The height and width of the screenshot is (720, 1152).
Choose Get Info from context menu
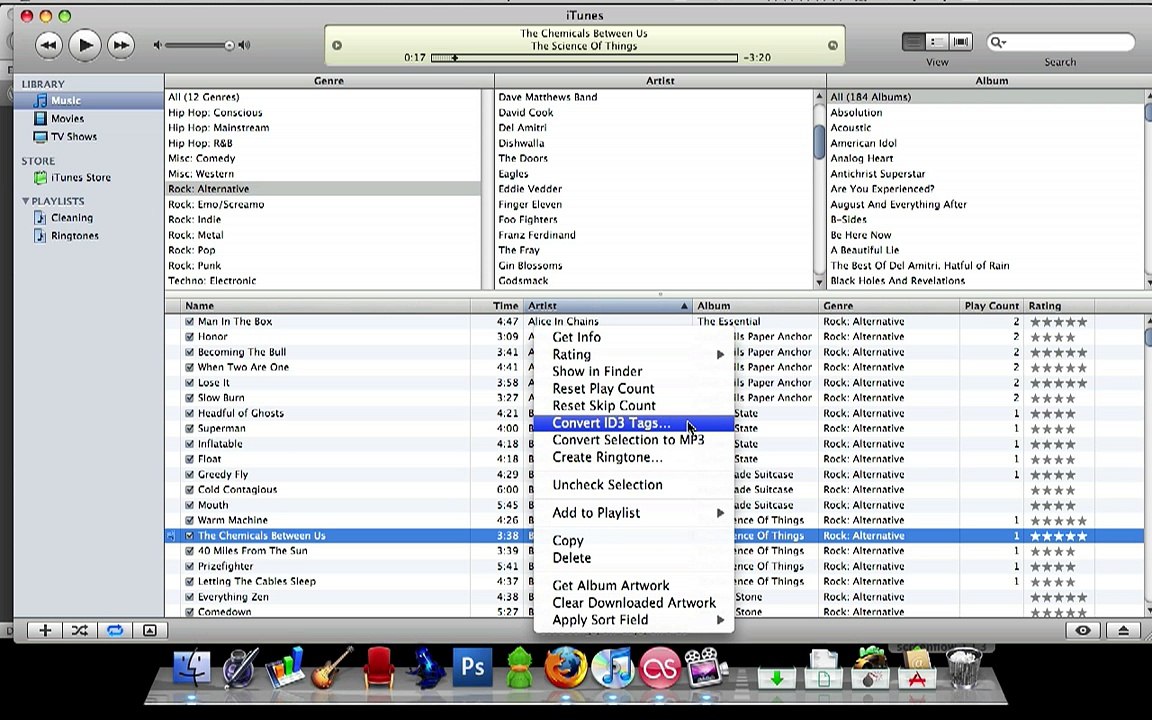pyautogui.click(x=633, y=337)
